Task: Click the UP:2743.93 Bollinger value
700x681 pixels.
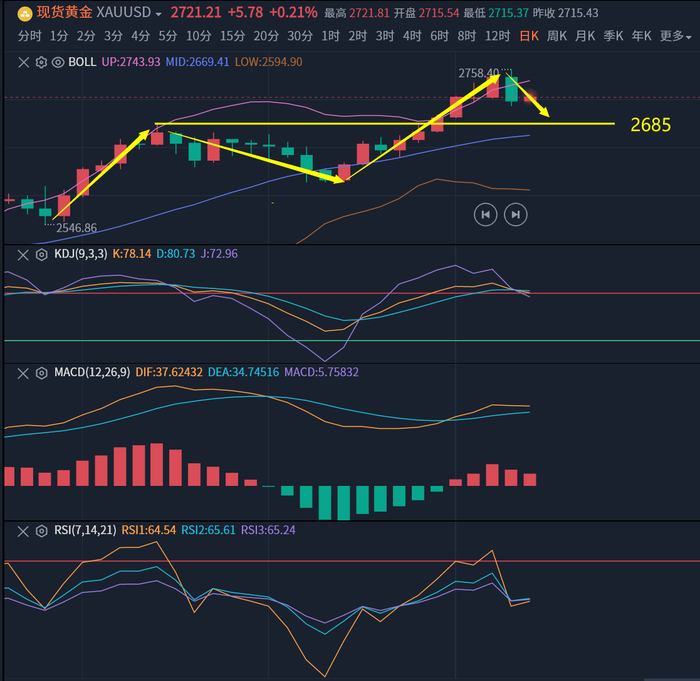Action: click(131, 62)
